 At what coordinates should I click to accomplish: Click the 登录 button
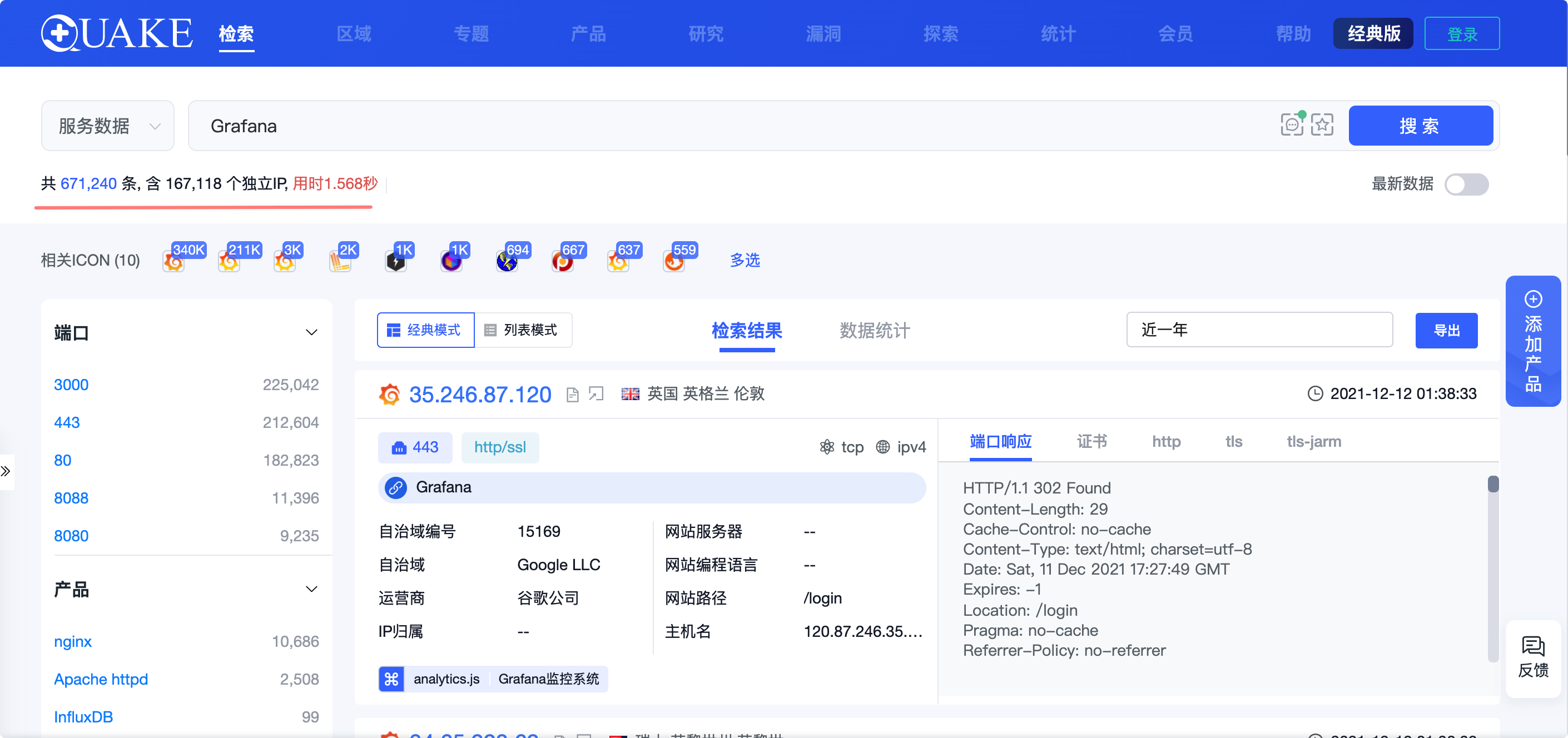tap(1461, 33)
